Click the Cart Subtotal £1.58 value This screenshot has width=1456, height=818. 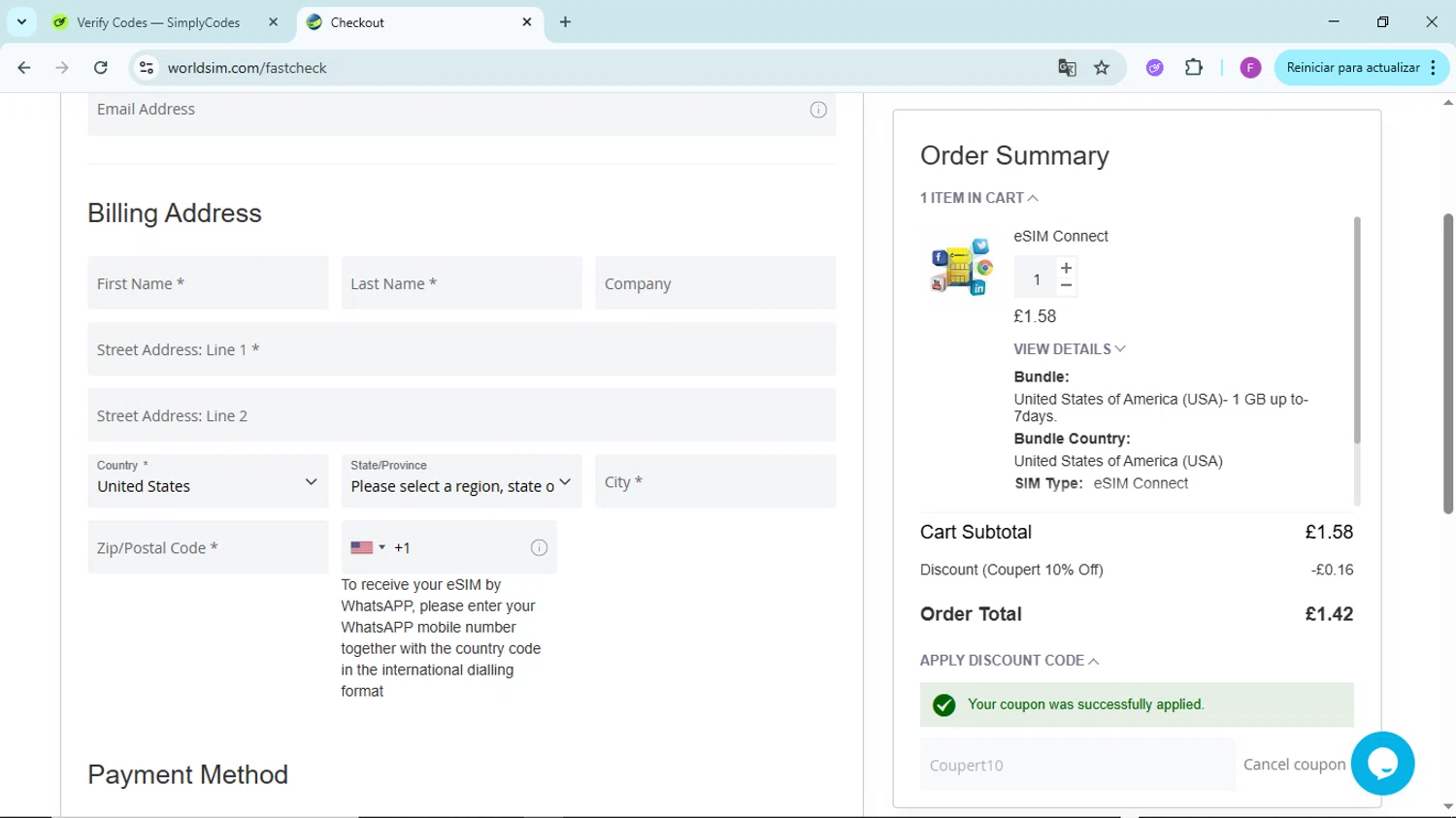(1329, 532)
